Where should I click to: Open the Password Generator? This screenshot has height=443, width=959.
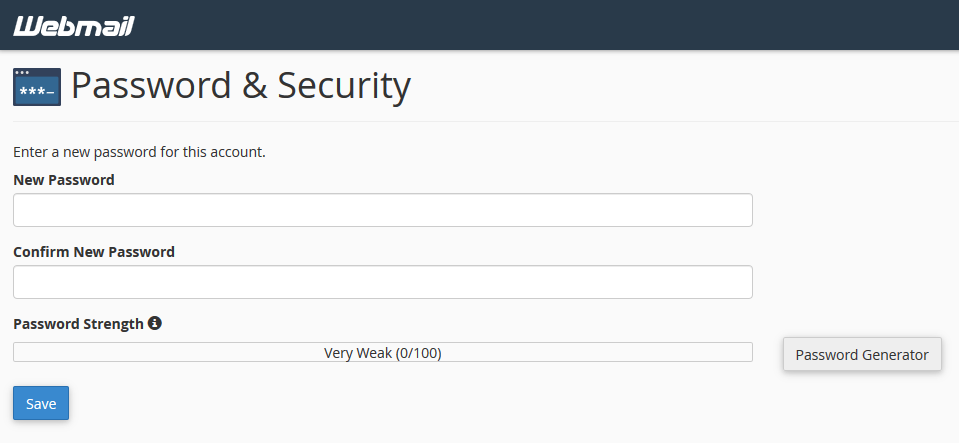(x=862, y=354)
